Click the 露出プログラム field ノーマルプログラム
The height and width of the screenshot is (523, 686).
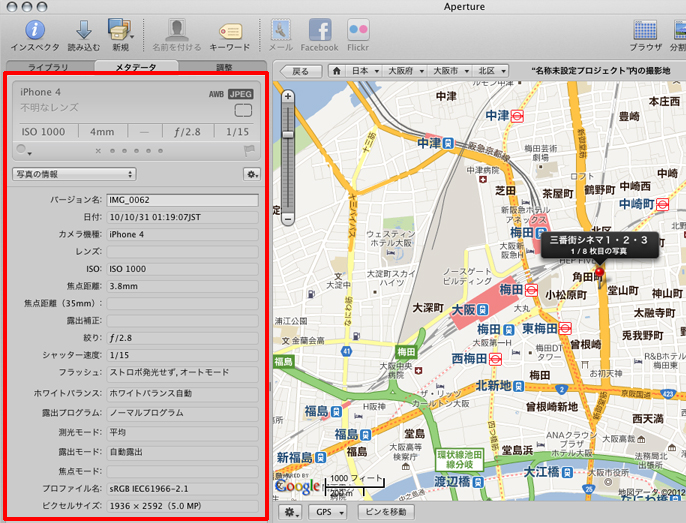coord(182,414)
